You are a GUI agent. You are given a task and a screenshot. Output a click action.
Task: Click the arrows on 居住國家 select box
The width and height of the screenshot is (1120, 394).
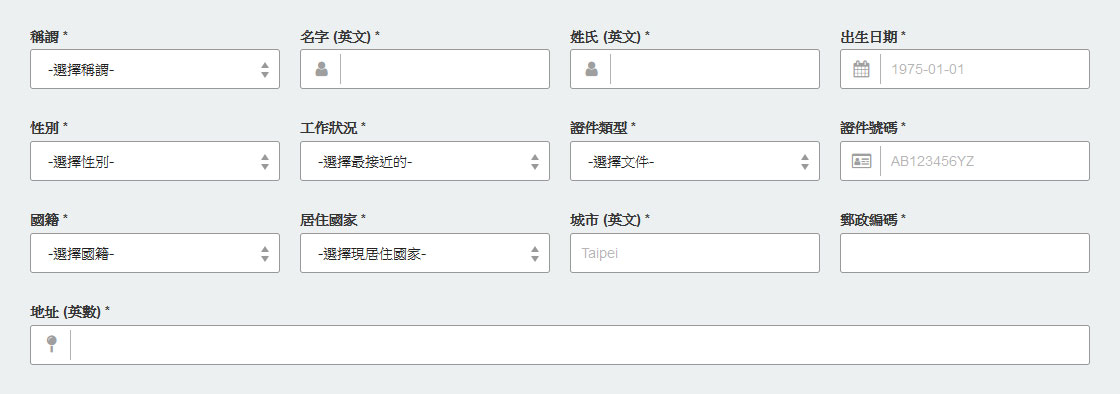coord(535,253)
